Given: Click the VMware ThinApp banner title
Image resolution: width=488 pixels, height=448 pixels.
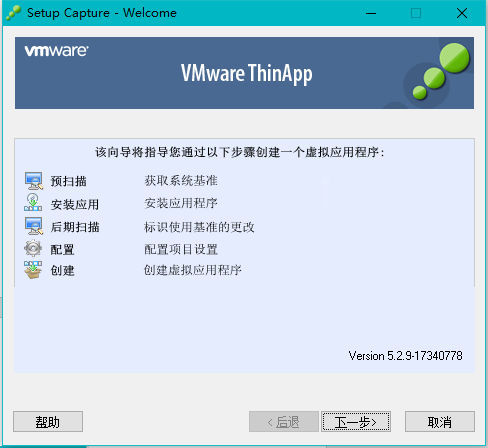Looking at the screenshot, I should tap(247, 74).
